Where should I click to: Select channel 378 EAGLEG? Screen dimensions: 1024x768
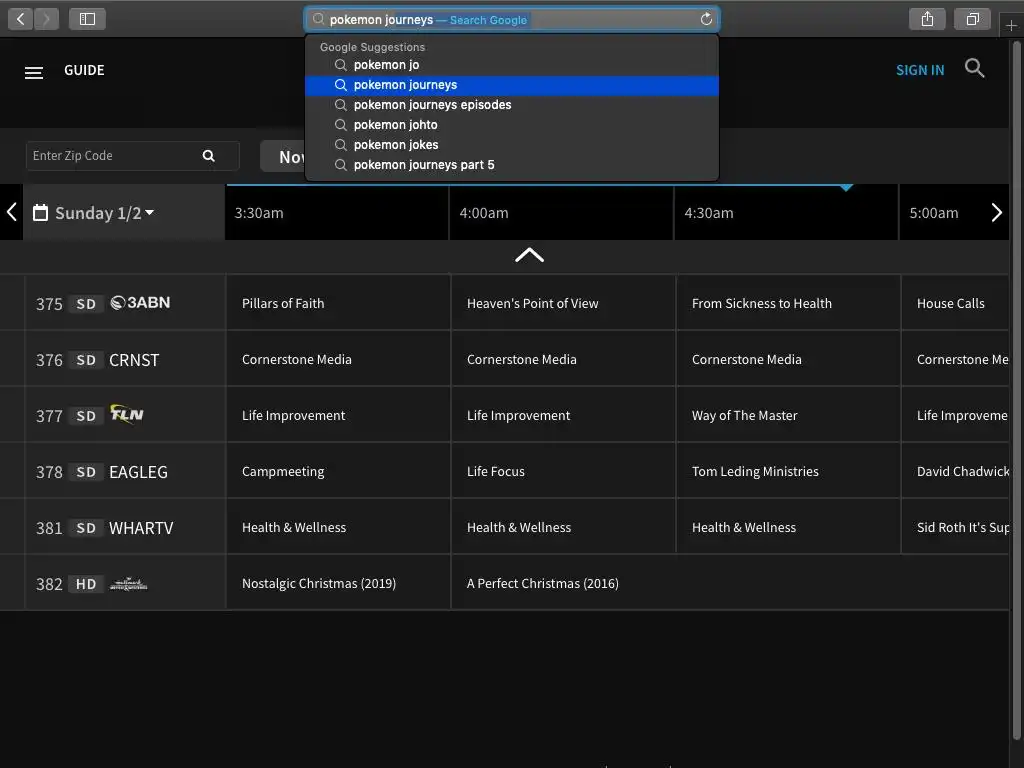pos(125,472)
